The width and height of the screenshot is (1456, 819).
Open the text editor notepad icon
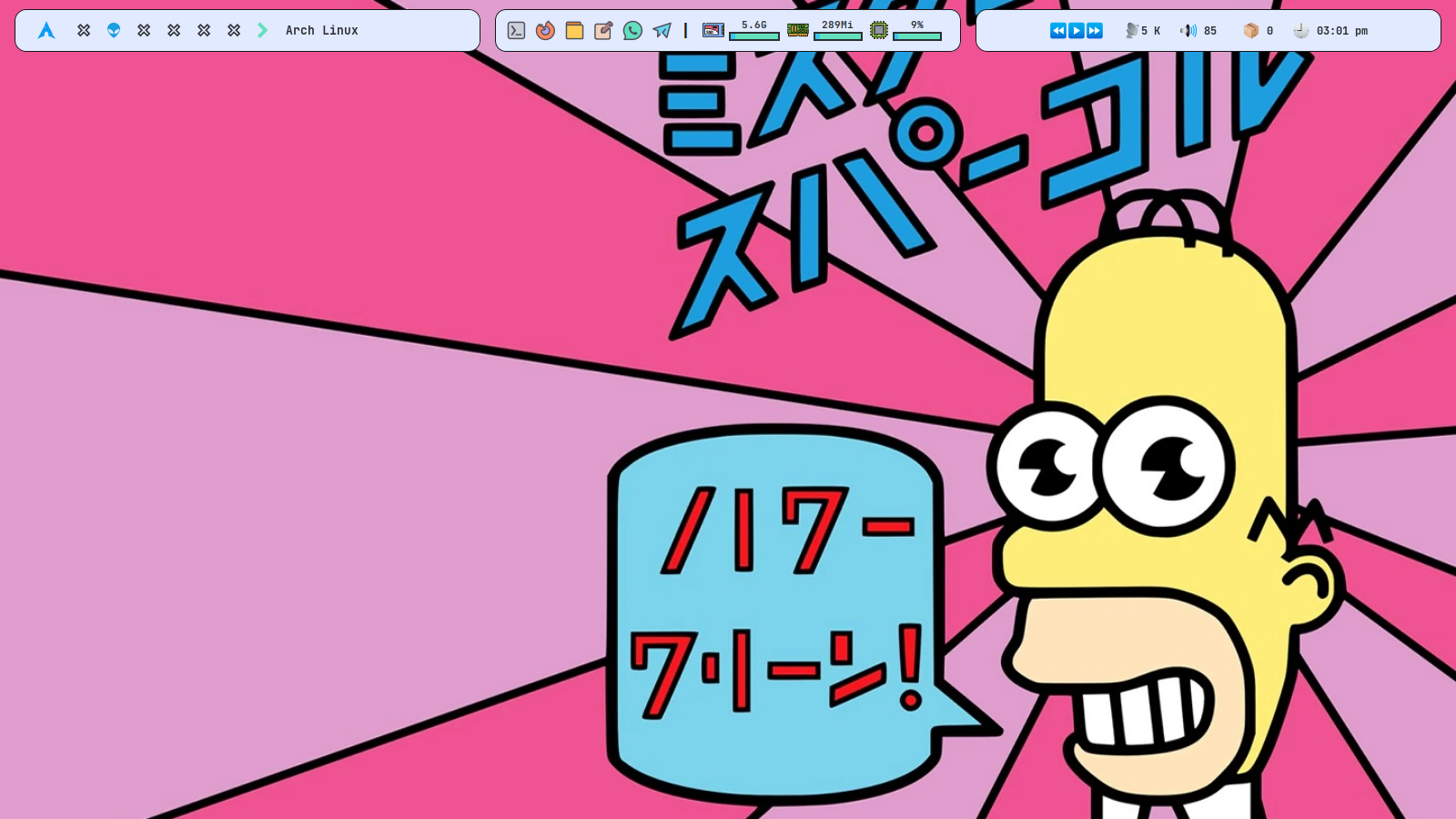603,31
